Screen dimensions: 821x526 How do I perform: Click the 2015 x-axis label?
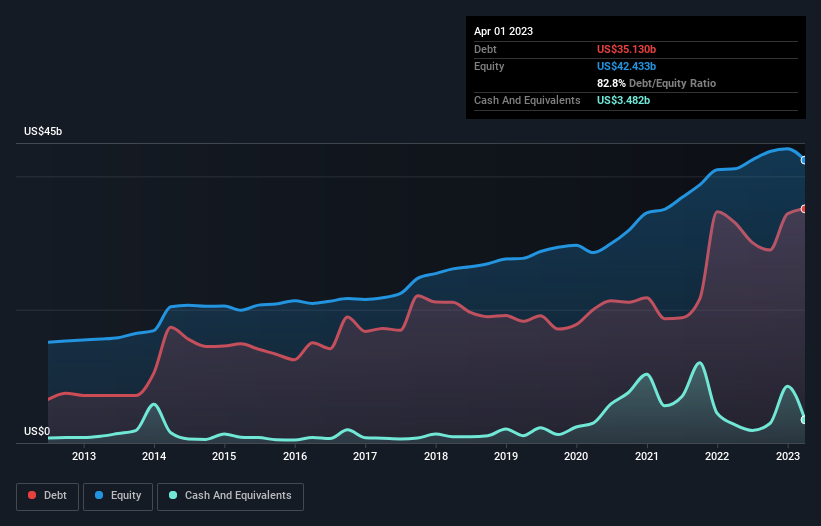click(224, 456)
